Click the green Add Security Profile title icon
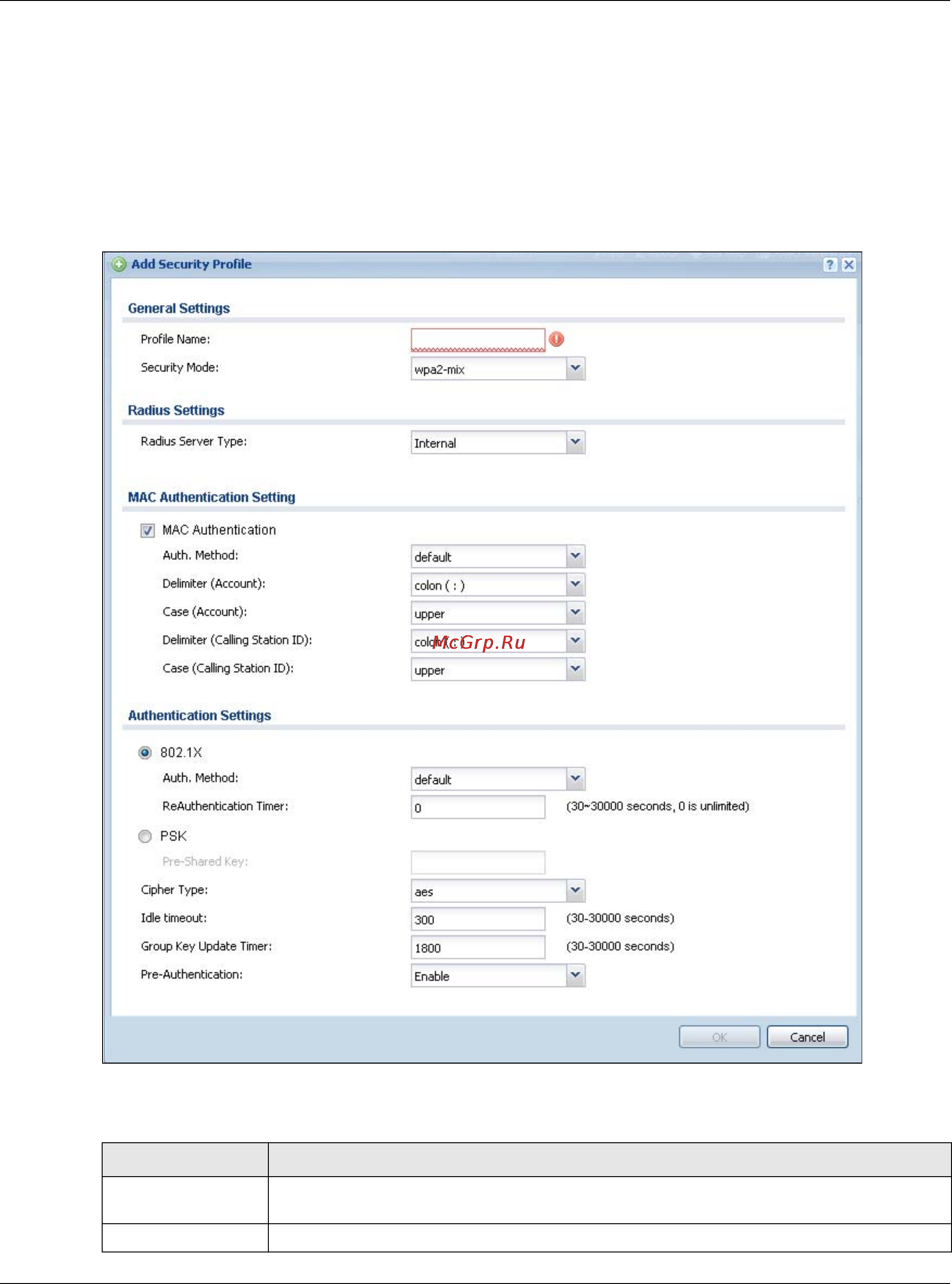This screenshot has height=1284, width=952. click(x=119, y=265)
